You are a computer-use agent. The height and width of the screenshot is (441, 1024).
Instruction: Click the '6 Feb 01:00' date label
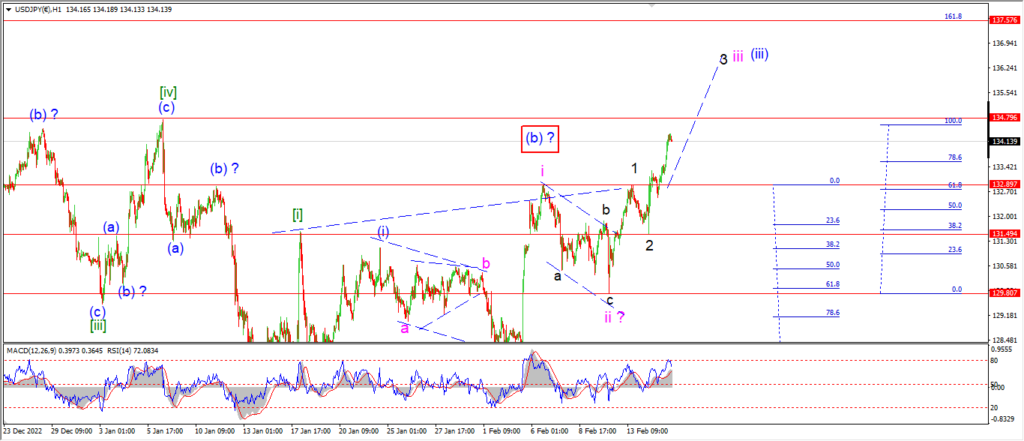pos(549,431)
